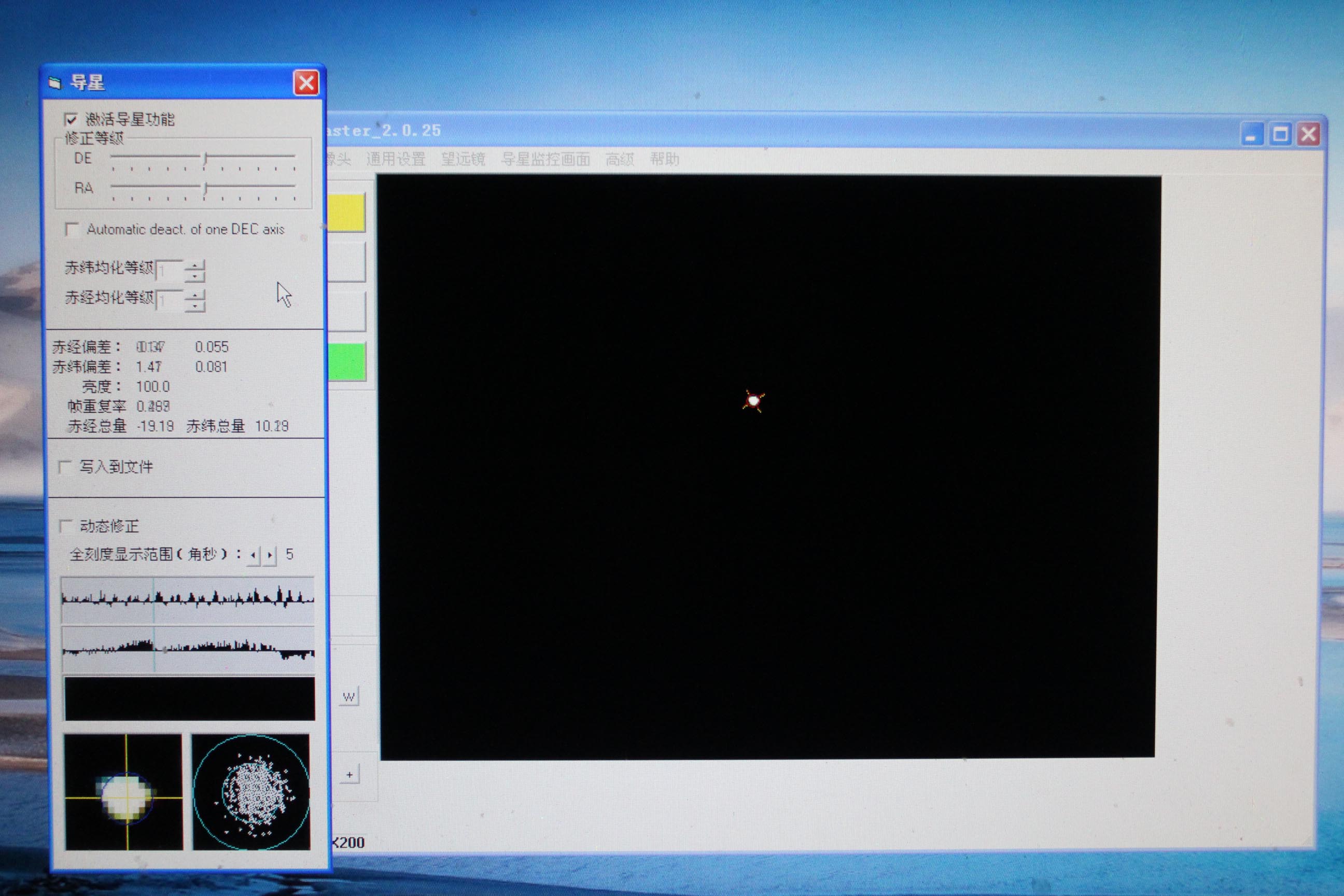Click the blank button directly below the yellow button
The height and width of the screenshot is (896, 1344).
pyautogui.click(x=346, y=262)
